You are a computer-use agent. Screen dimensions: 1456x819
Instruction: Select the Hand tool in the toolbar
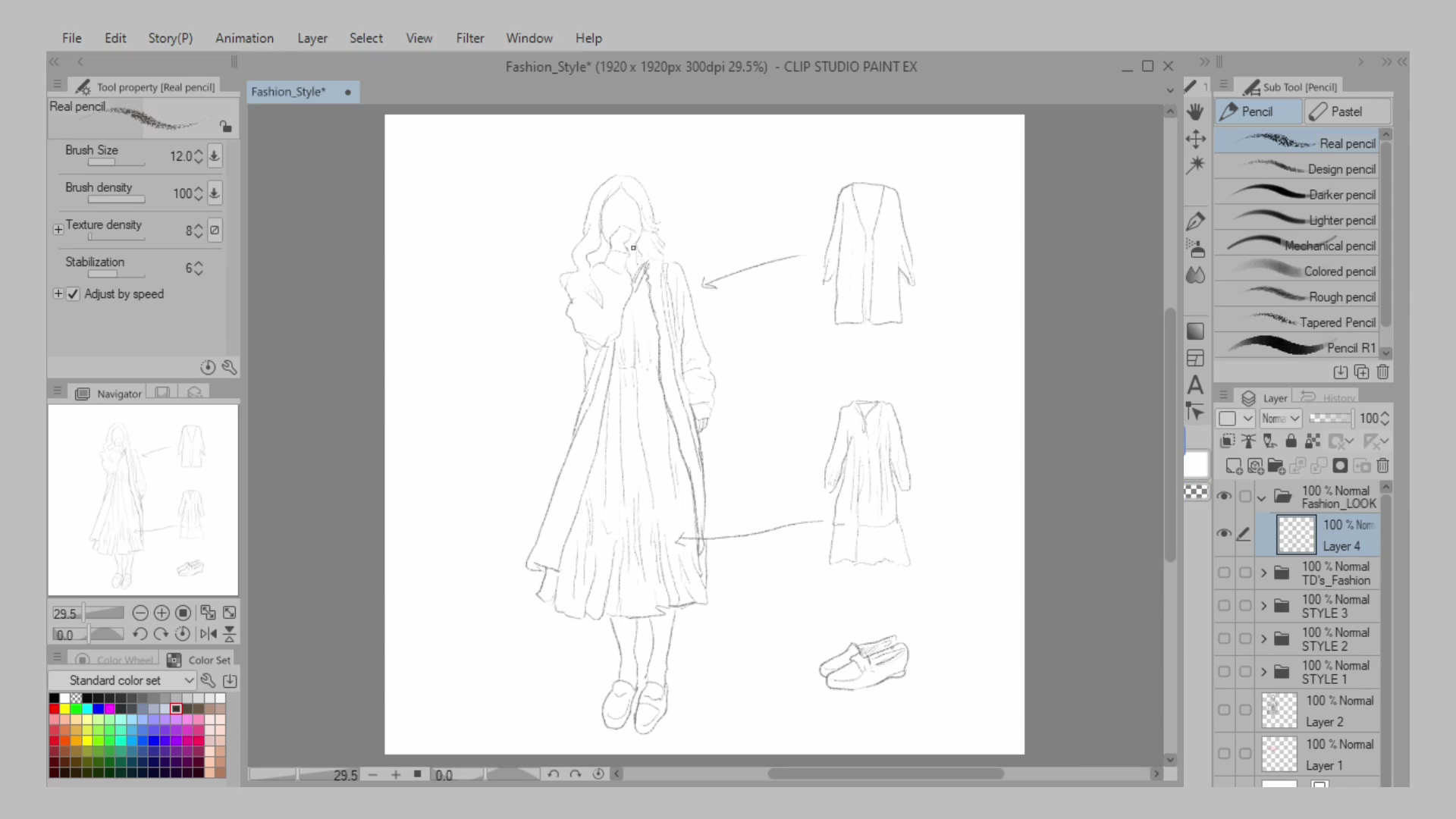pyautogui.click(x=1196, y=111)
